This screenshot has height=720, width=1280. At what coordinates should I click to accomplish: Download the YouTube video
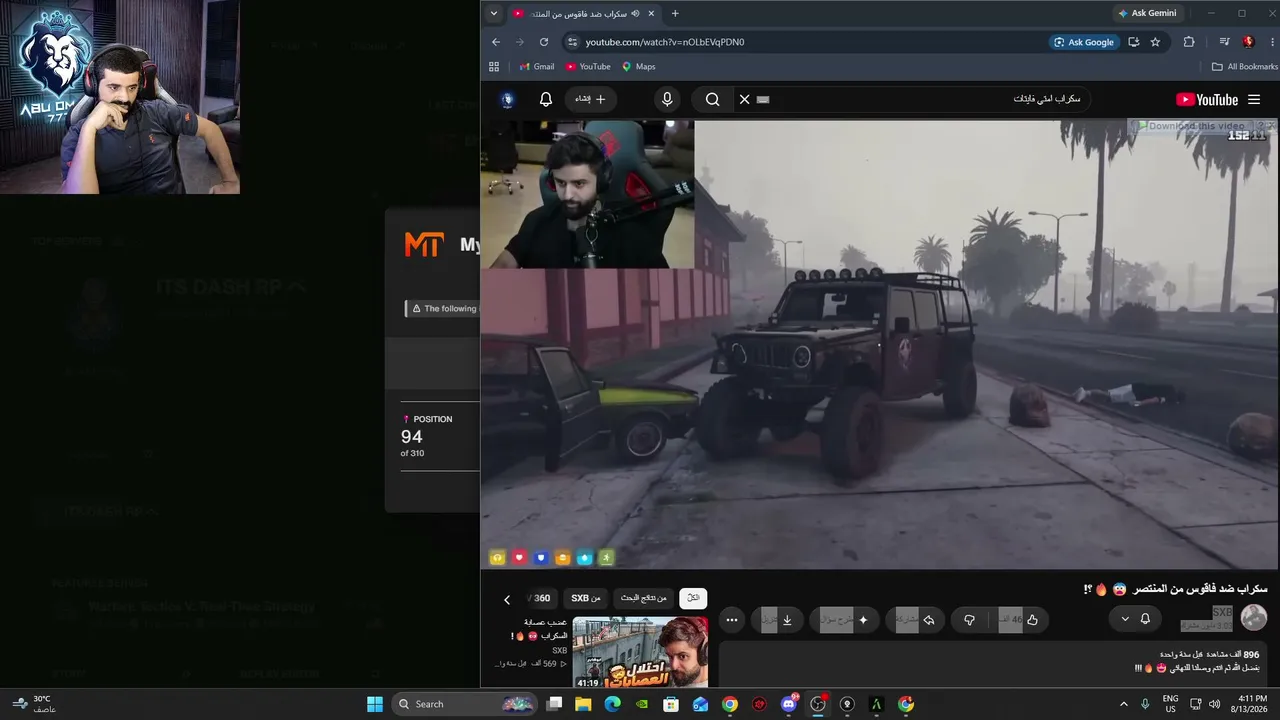click(778, 620)
